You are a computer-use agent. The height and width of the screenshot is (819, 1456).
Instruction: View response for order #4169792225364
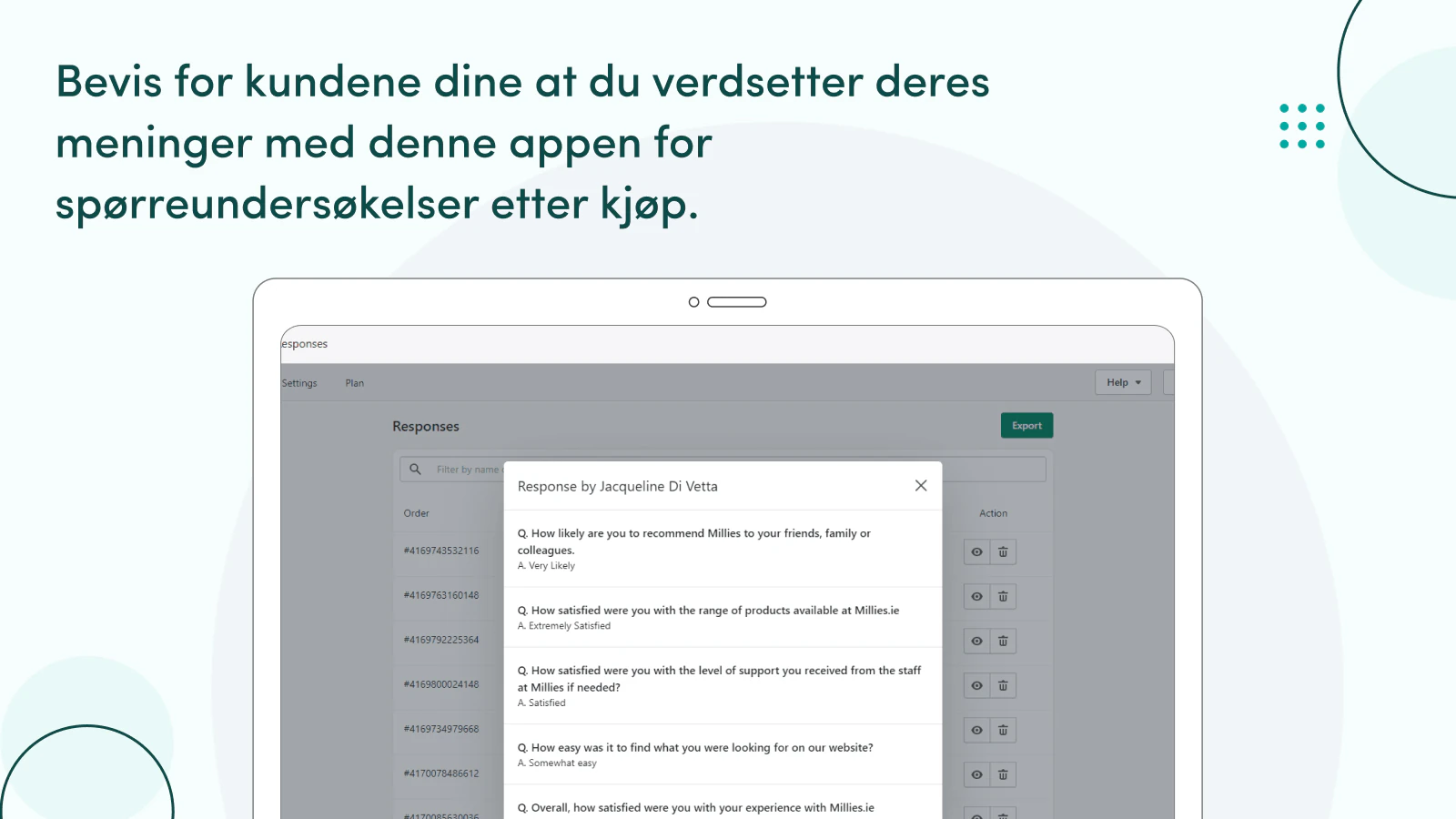976,642
